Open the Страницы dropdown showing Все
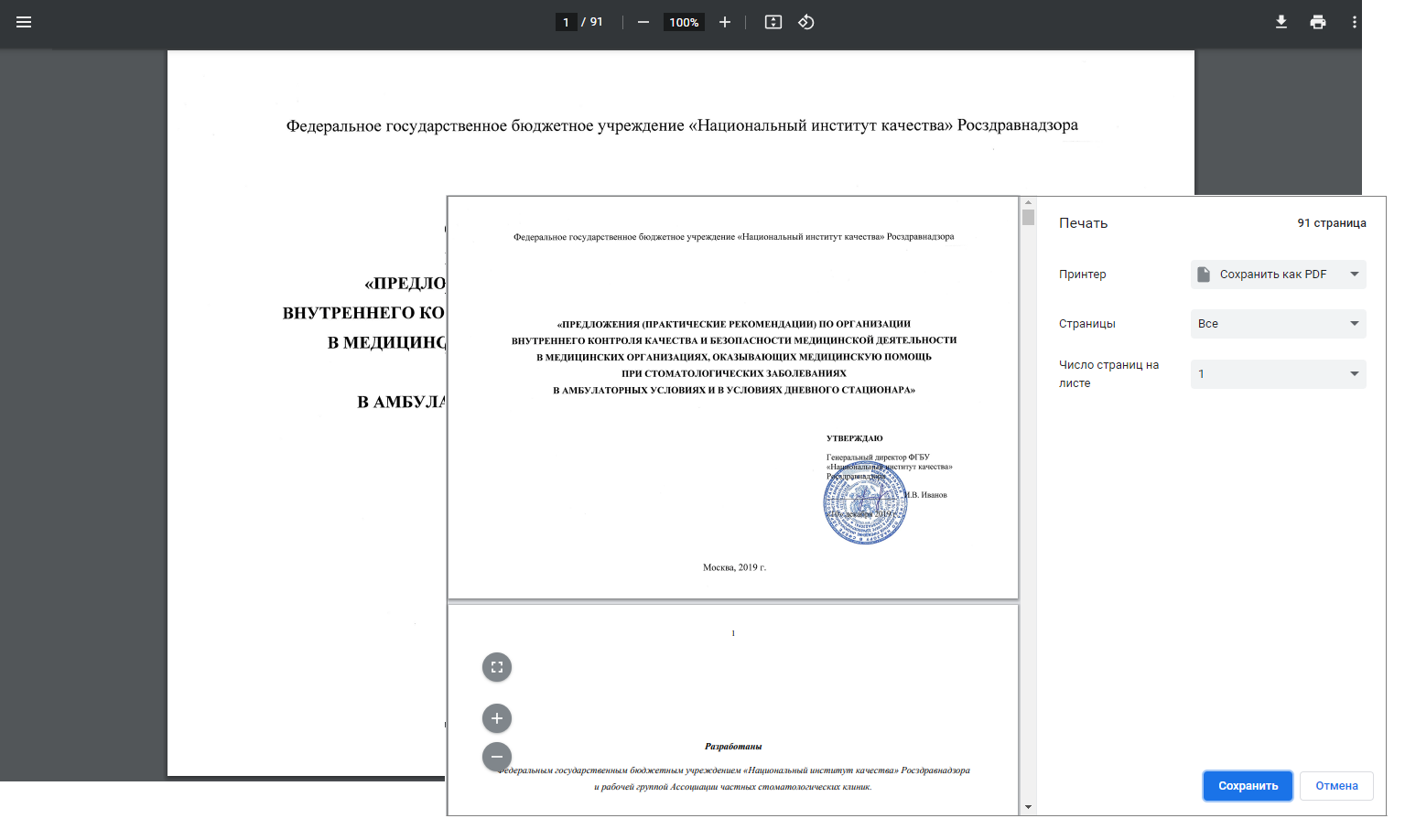 tap(1278, 324)
